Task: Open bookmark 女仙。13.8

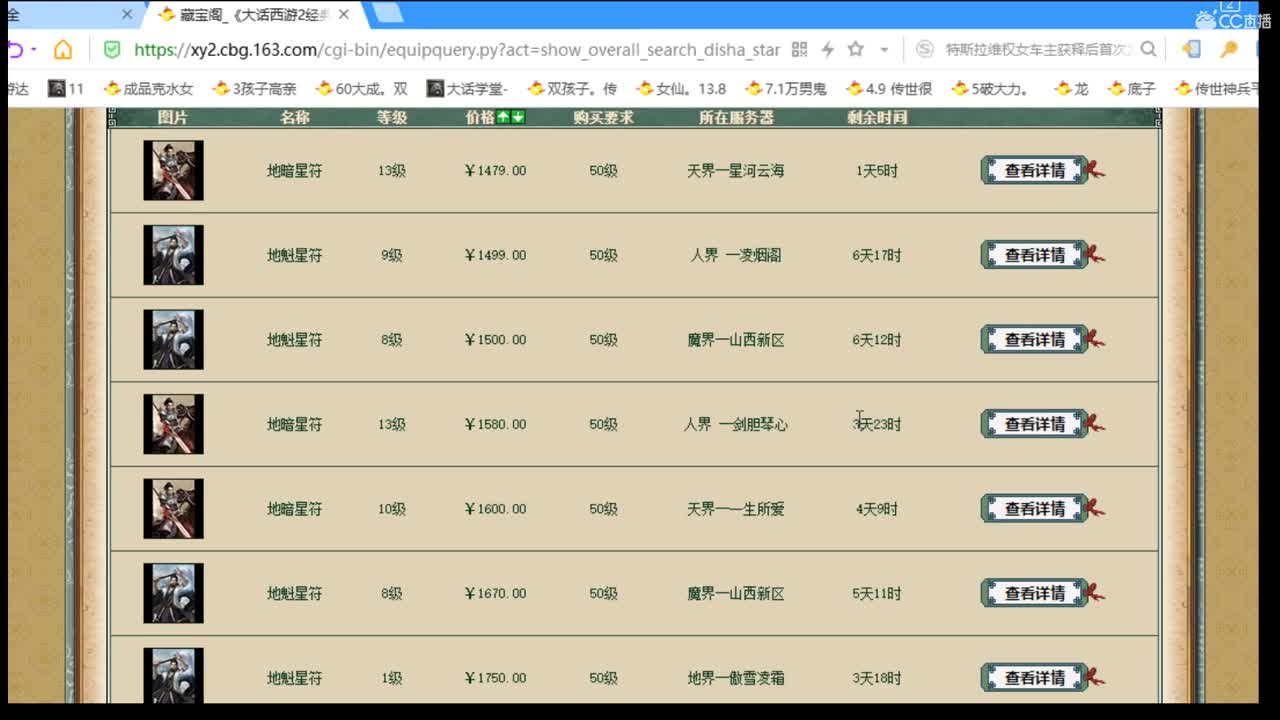Action: click(x=680, y=89)
